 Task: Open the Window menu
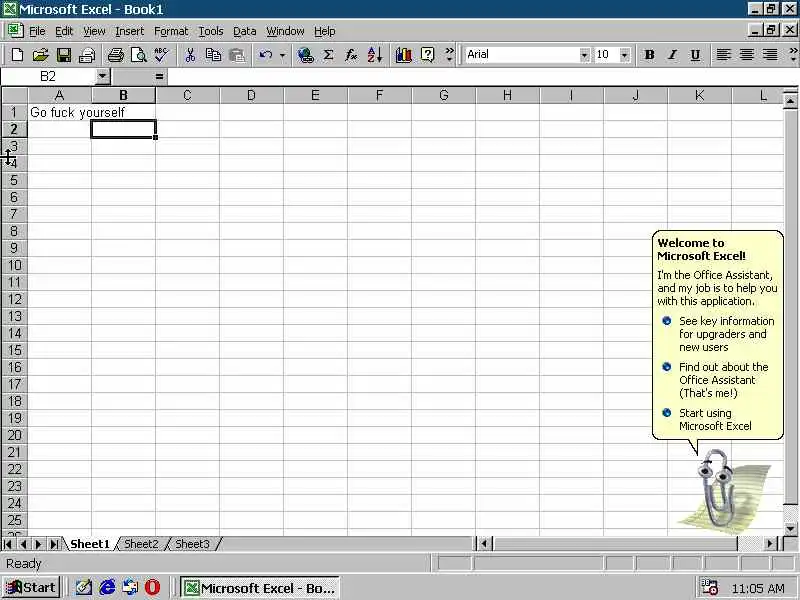coord(285,31)
